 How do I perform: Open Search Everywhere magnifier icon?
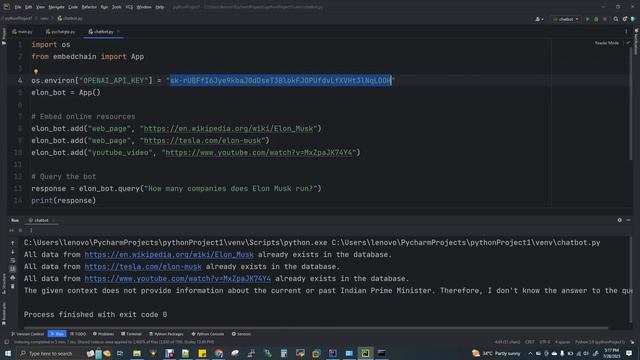[x=616, y=19]
